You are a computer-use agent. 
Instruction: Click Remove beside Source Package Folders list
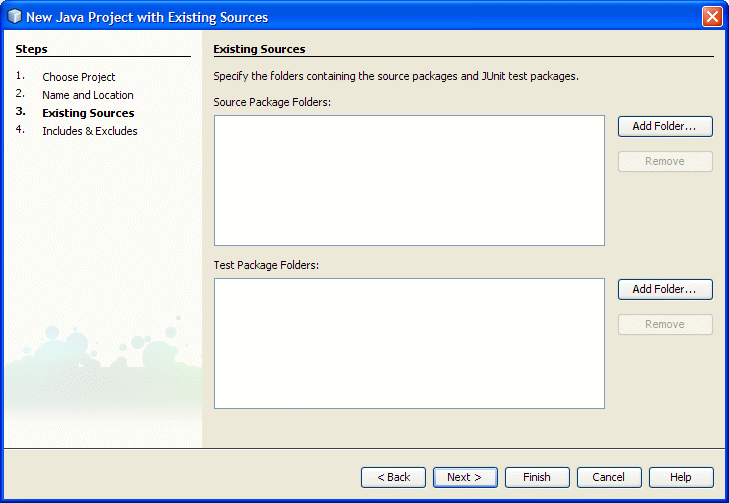(x=665, y=161)
